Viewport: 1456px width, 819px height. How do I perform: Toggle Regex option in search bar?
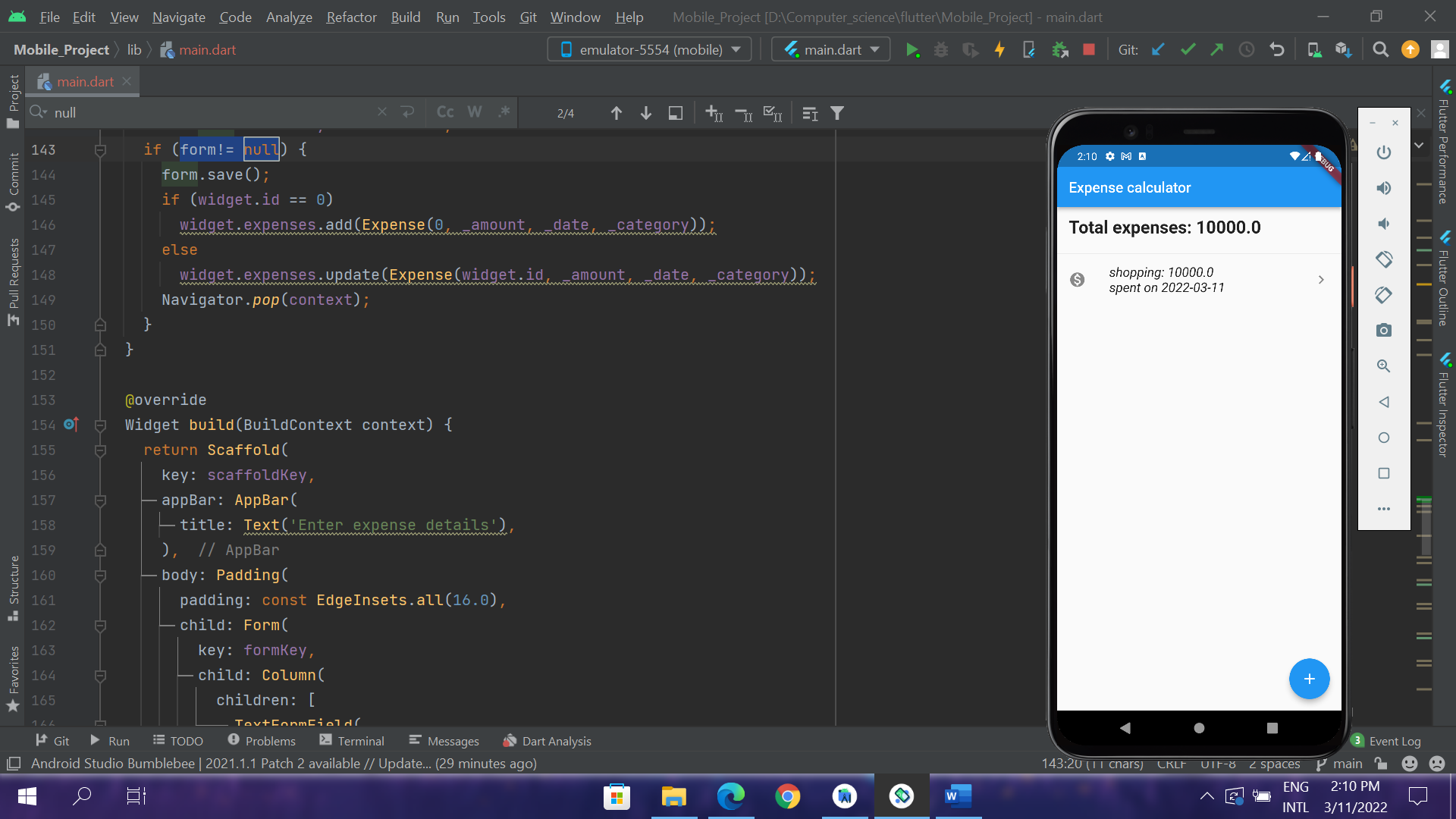[x=504, y=112]
